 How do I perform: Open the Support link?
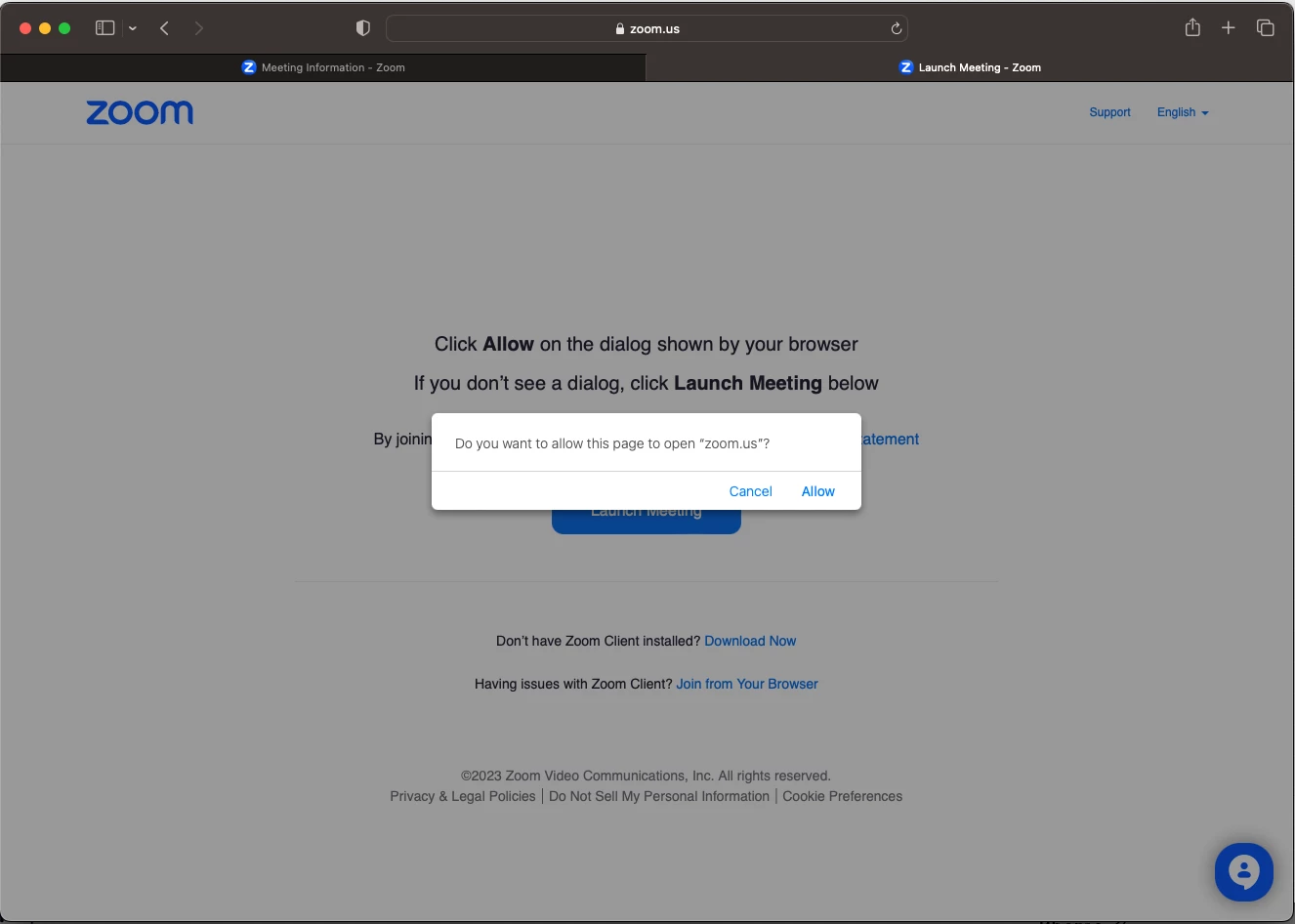(1109, 112)
